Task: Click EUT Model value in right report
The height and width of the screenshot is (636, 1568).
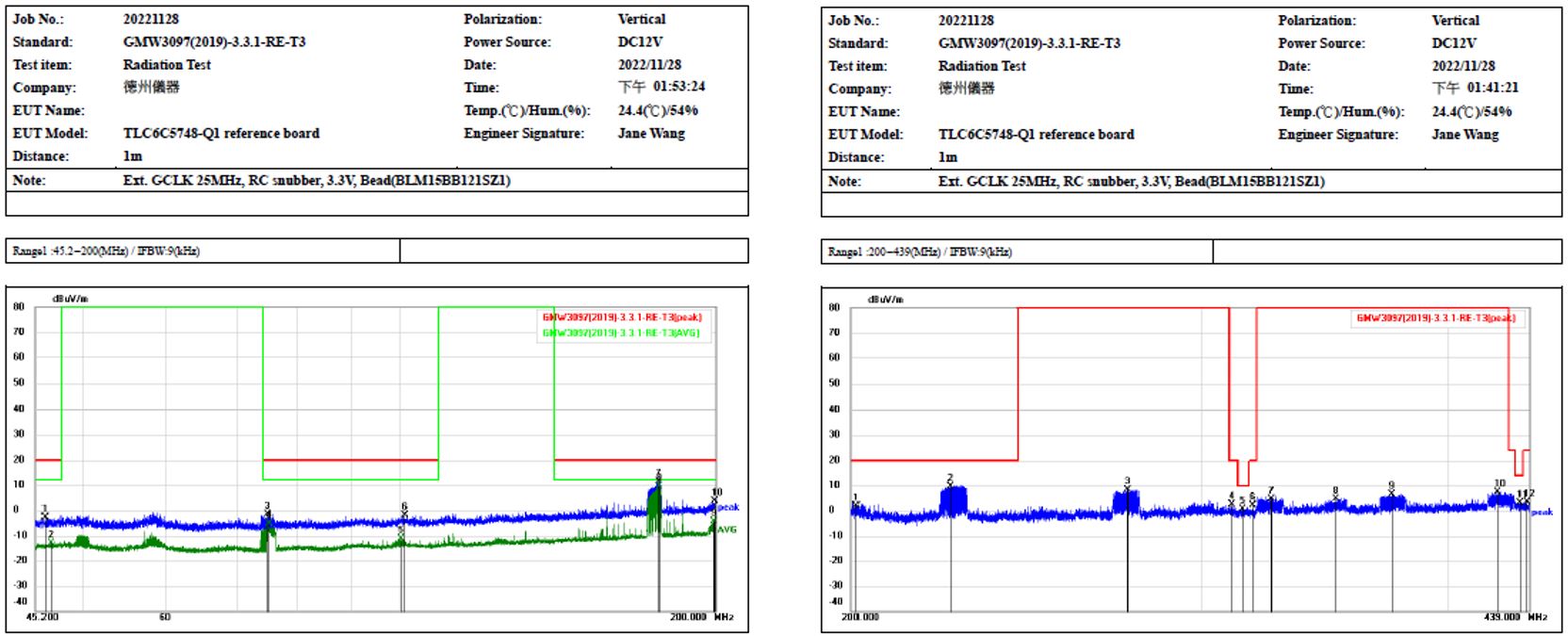Action: coord(1036,135)
